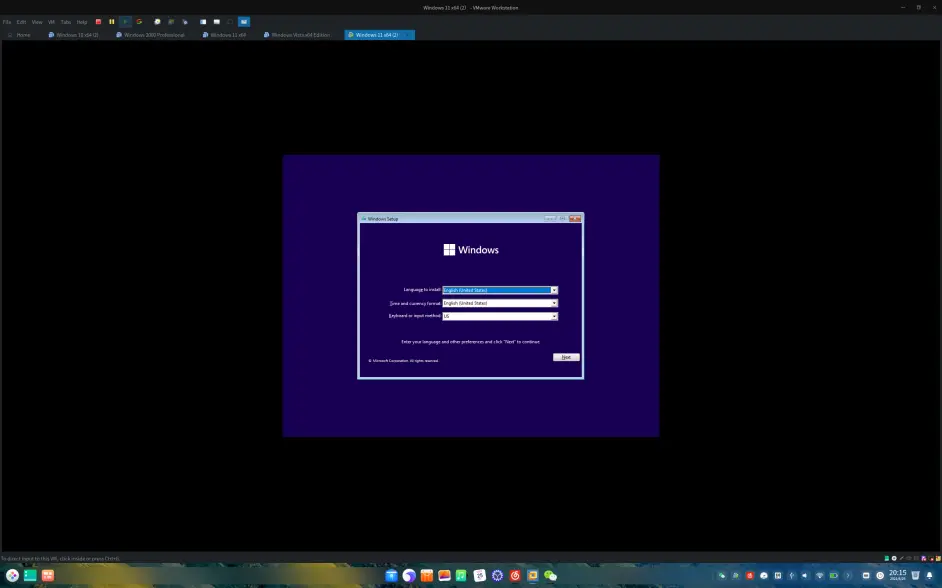The height and width of the screenshot is (588, 942).
Task: Click the highlighted blue stretch guest toolbar icon
Action: (244, 22)
